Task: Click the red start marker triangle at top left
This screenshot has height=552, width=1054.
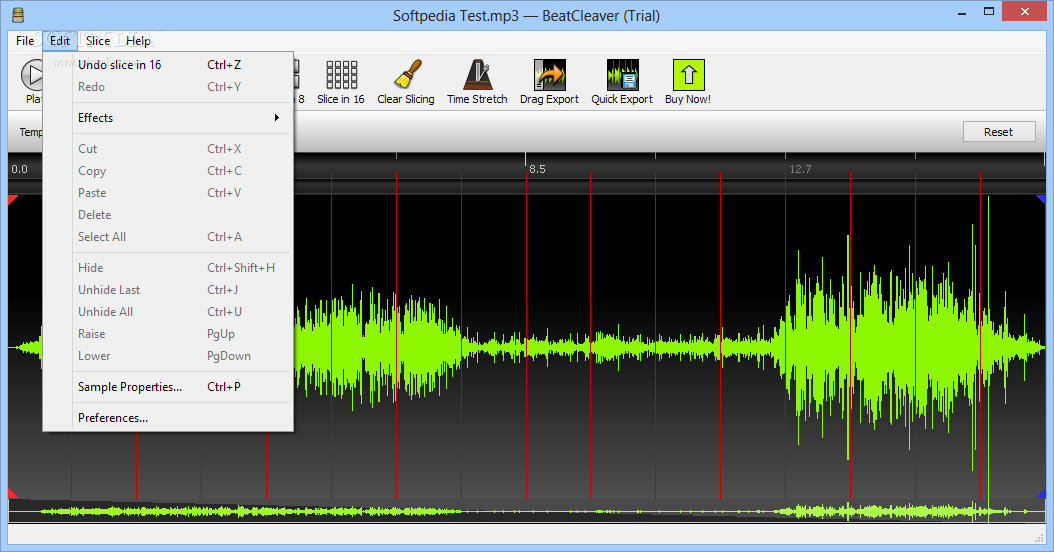Action: coord(12,200)
